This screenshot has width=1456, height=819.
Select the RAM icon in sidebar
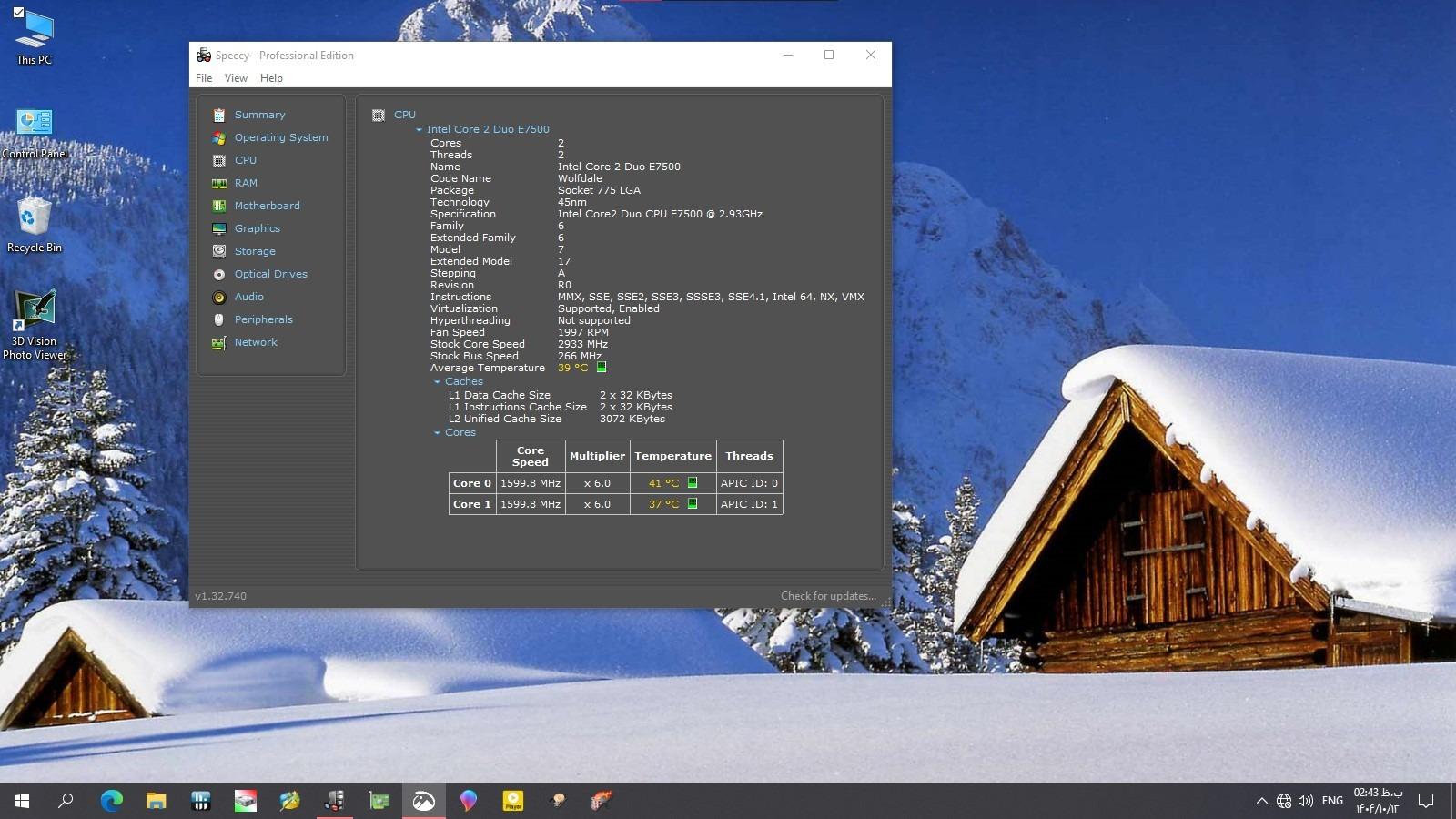tap(219, 183)
